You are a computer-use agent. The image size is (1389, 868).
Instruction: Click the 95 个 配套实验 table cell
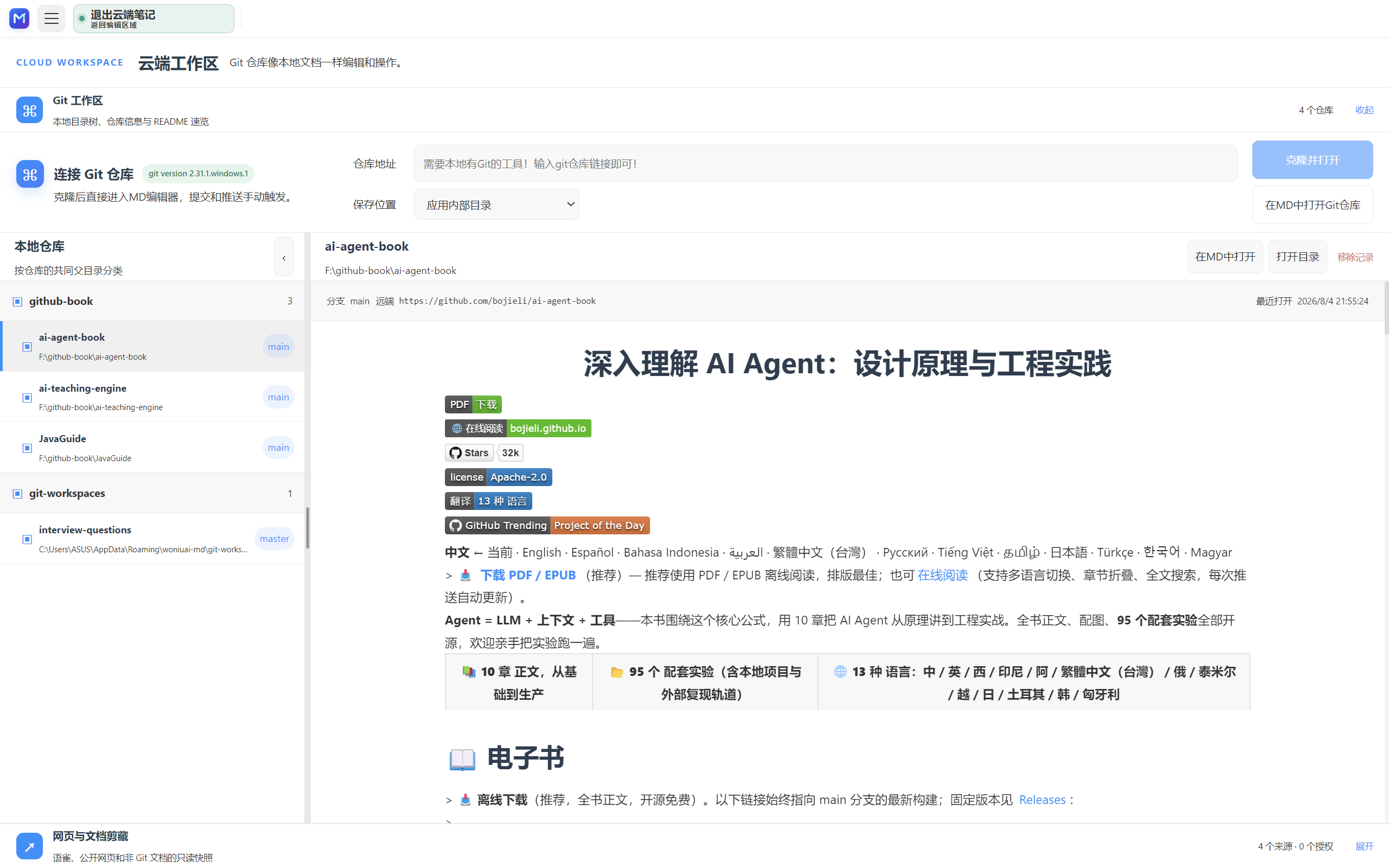click(x=705, y=682)
